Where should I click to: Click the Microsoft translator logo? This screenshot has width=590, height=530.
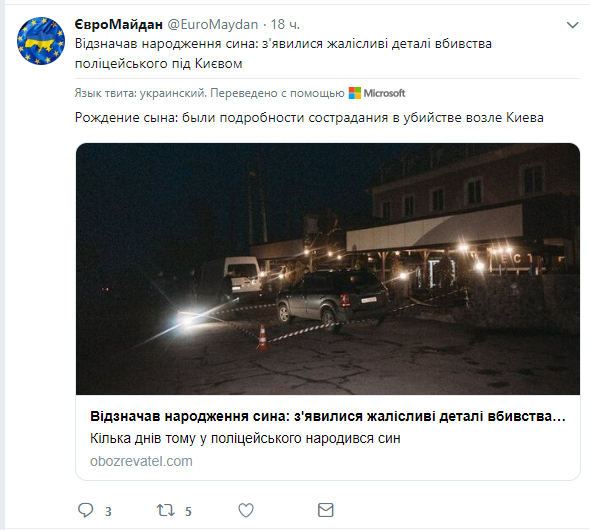point(354,93)
